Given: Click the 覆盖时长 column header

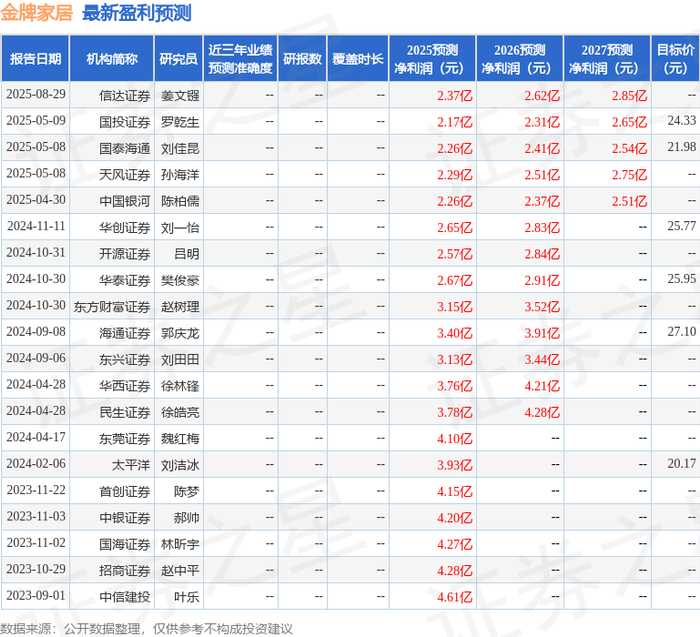Looking at the screenshot, I should tap(358, 58).
